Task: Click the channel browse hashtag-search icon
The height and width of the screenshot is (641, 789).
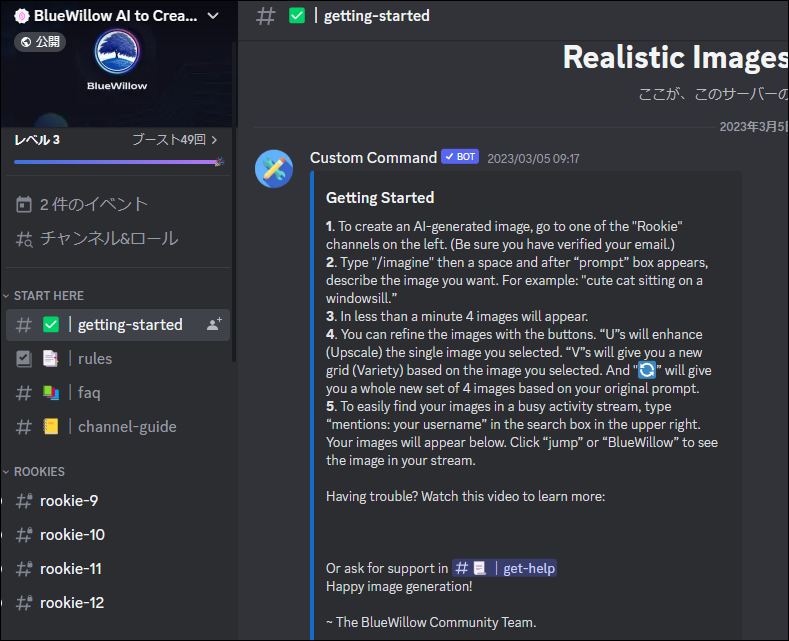Action: pos(24,239)
